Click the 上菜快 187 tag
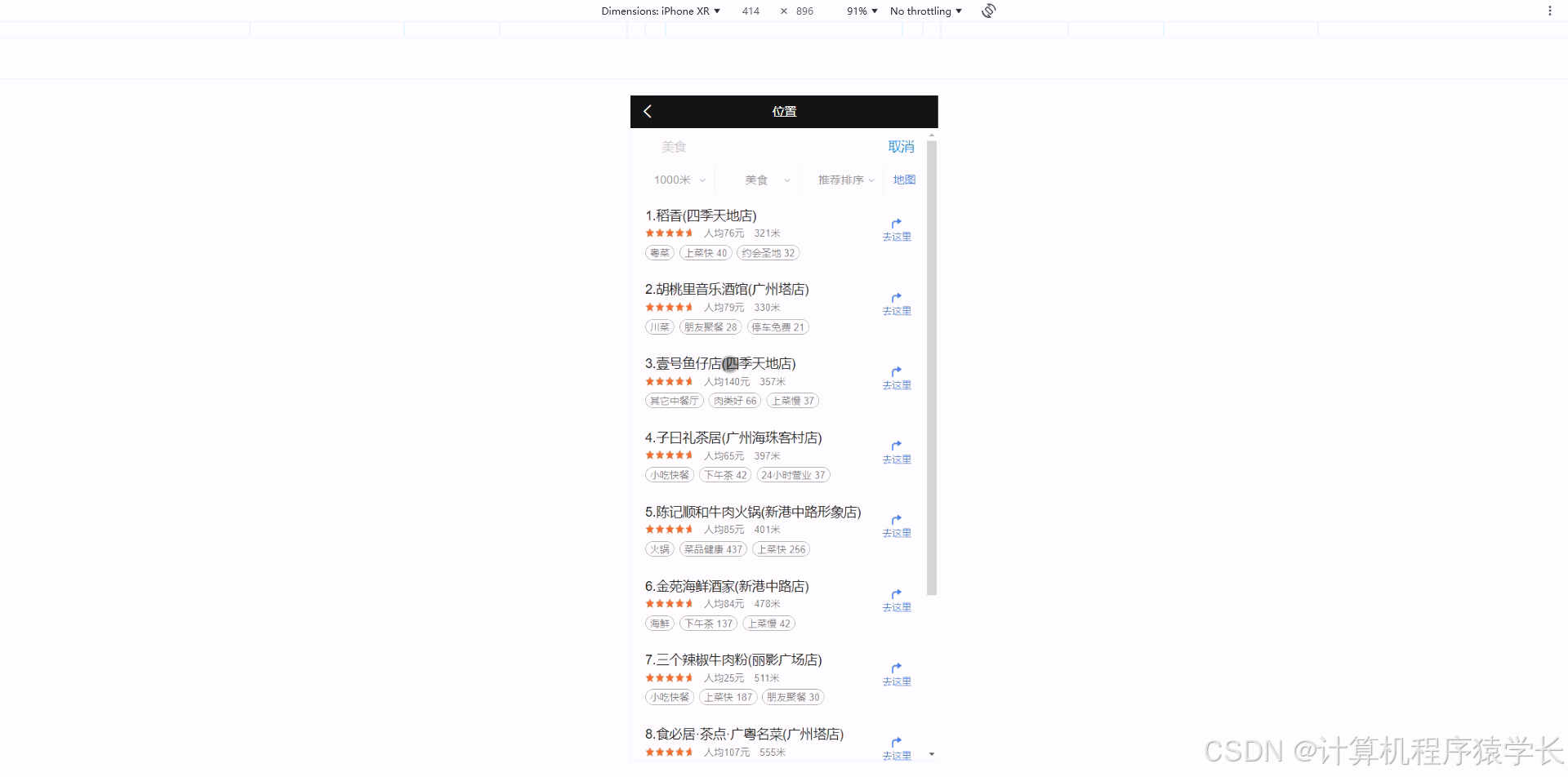 (728, 697)
